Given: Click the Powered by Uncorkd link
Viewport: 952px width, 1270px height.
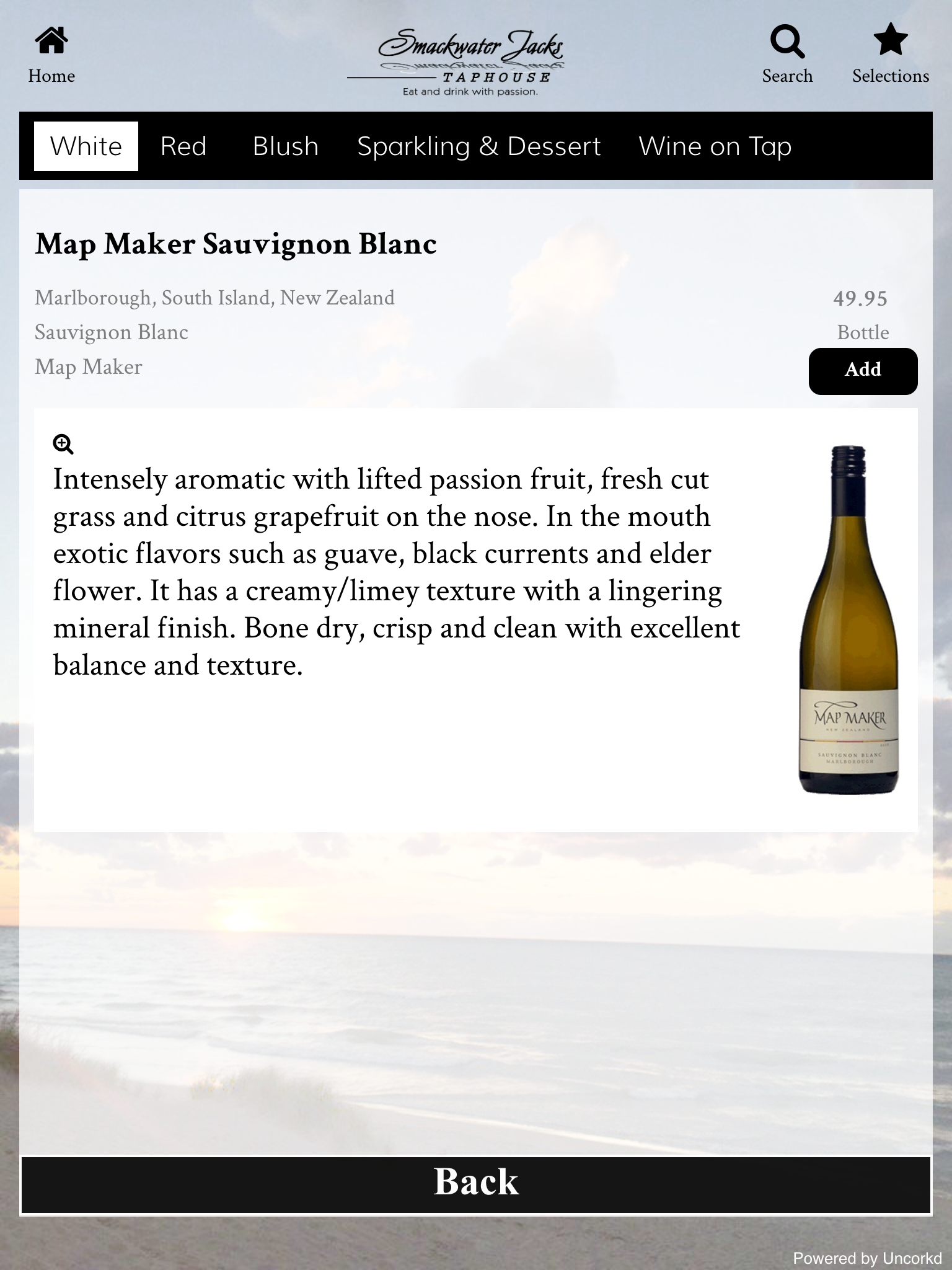Looking at the screenshot, I should 867,1258.
